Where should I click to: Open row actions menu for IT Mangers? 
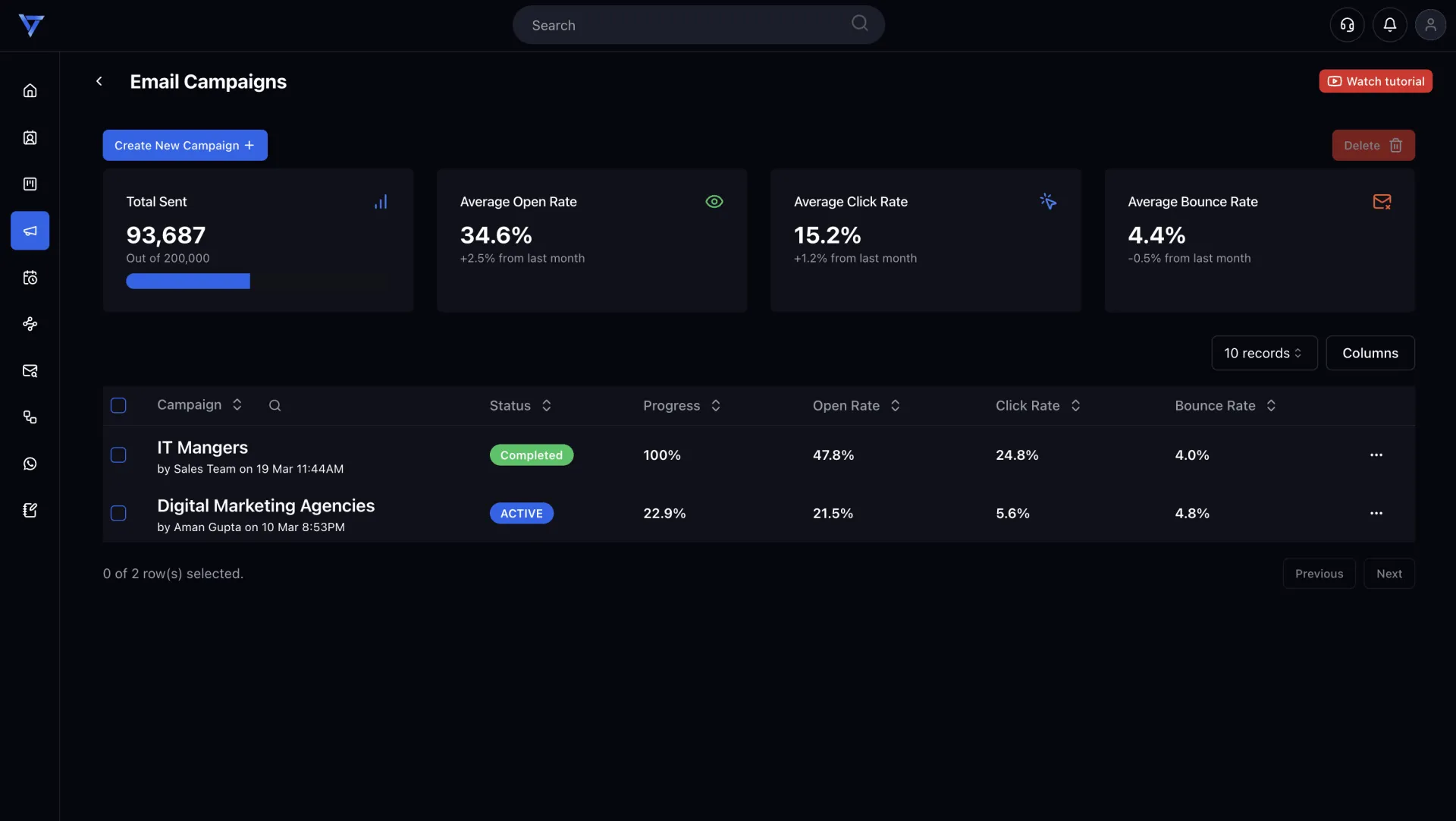tap(1376, 455)
